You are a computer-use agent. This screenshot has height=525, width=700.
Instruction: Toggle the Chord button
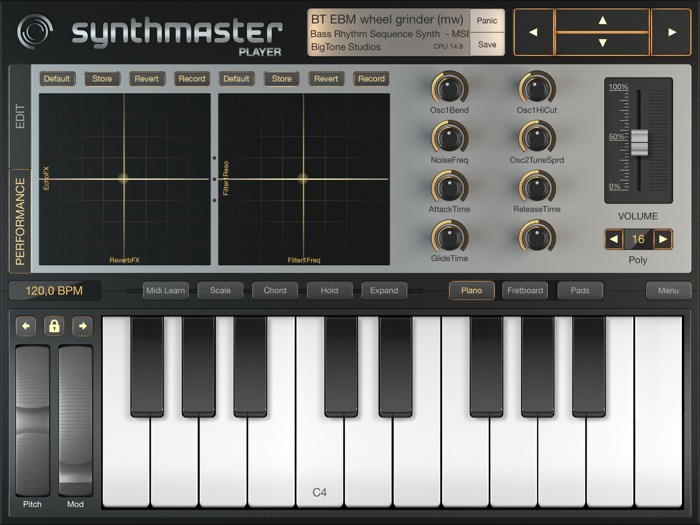click(x=275, y=291)
